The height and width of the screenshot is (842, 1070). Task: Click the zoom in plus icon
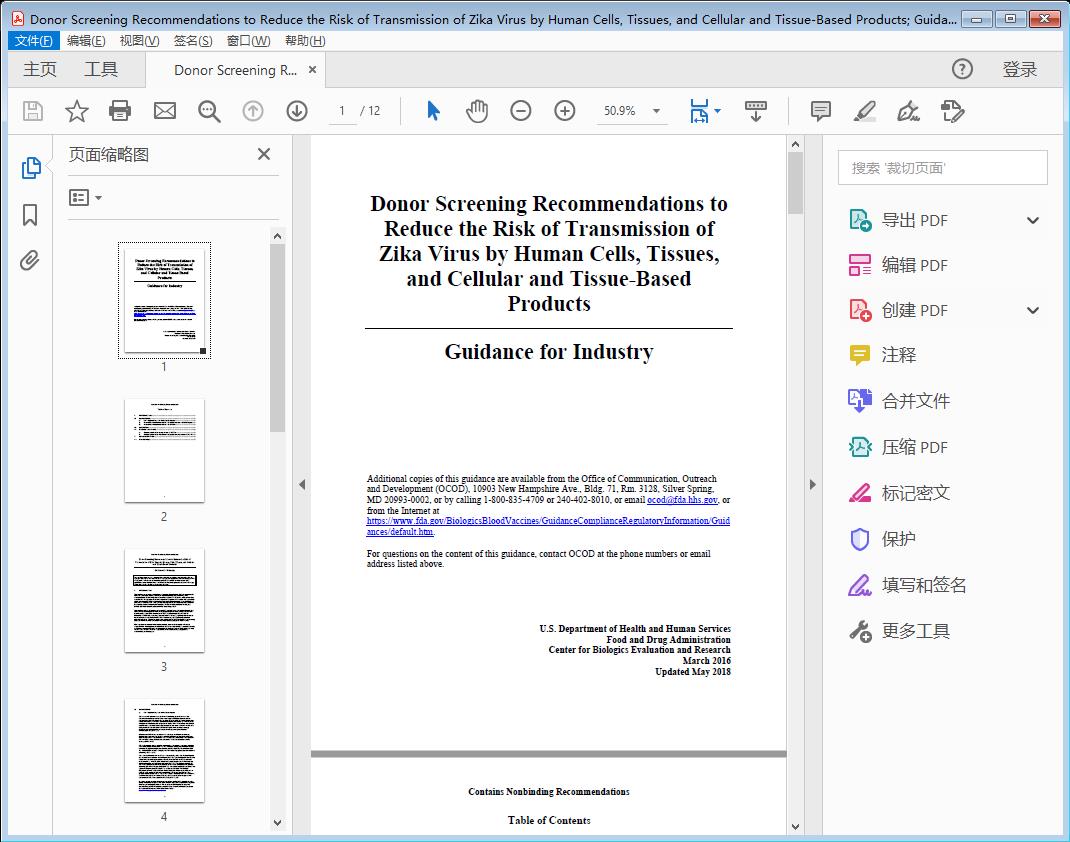click(x=565, y=111)
